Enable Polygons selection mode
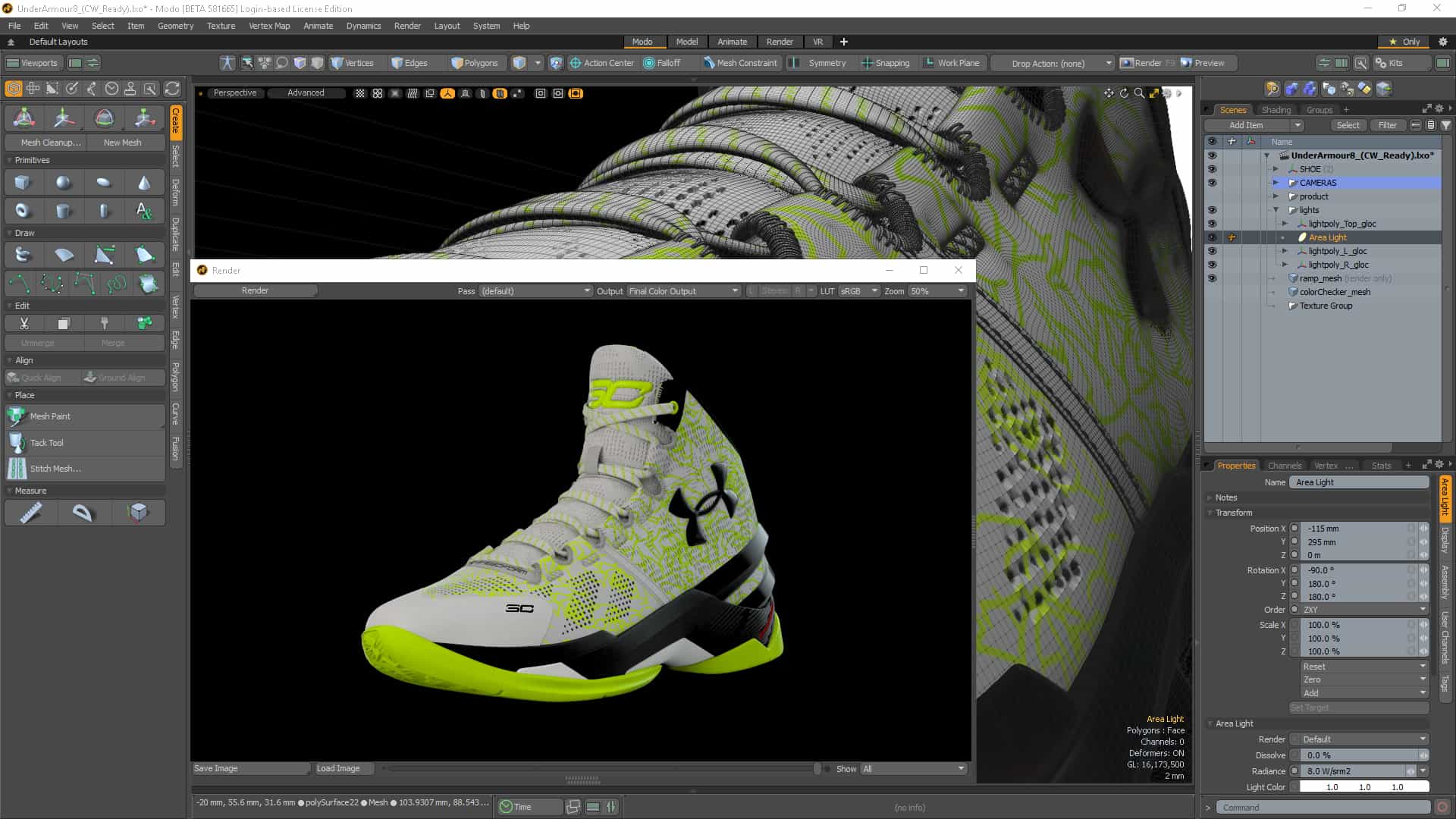The height and width of the screenshot is (819, 1456). coord(475,63)
